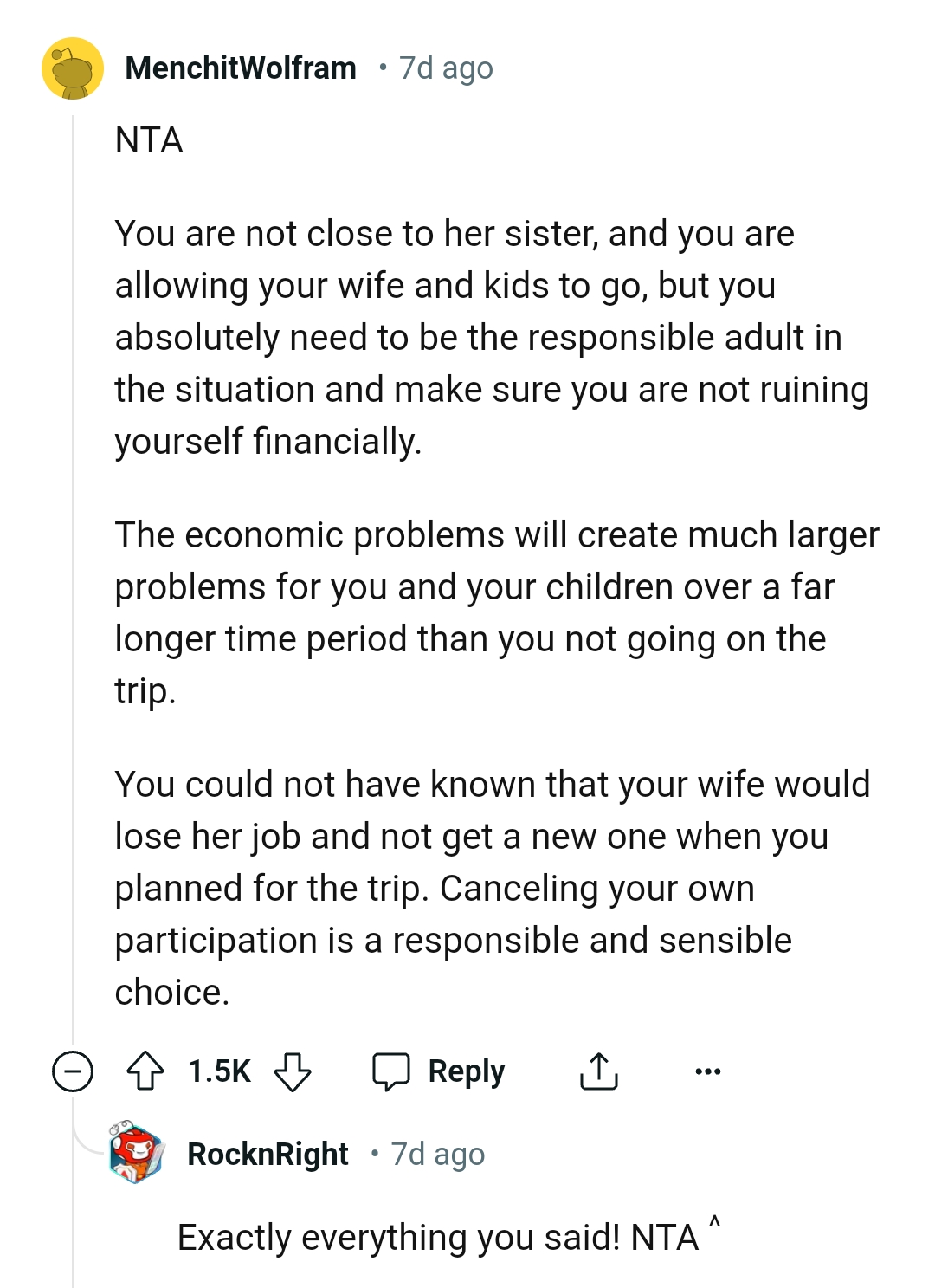The image size is (935, 1288).
Task: Click the 7d ago timestamp on RocknRight's reply
Action: (x=436, y=1154)
